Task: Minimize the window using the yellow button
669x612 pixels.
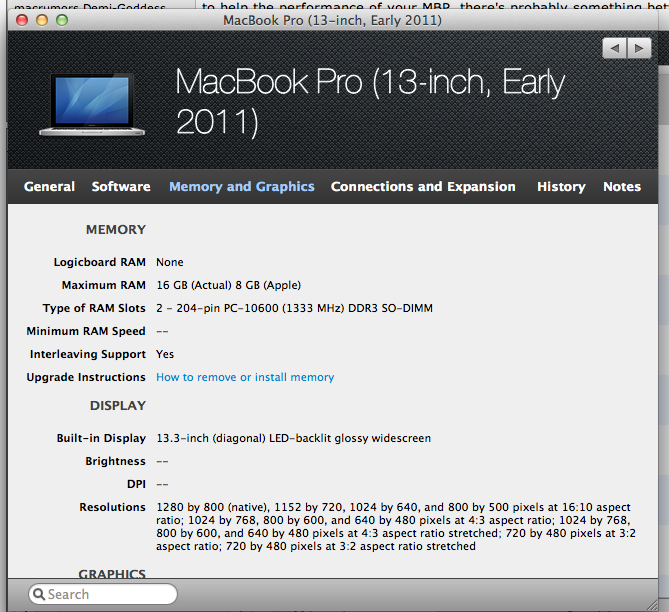Action: click(x=42, y=20)
